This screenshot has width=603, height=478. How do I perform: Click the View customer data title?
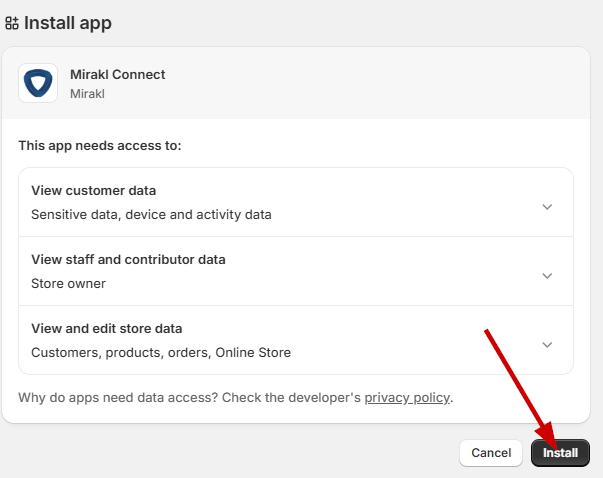[93, 191]
